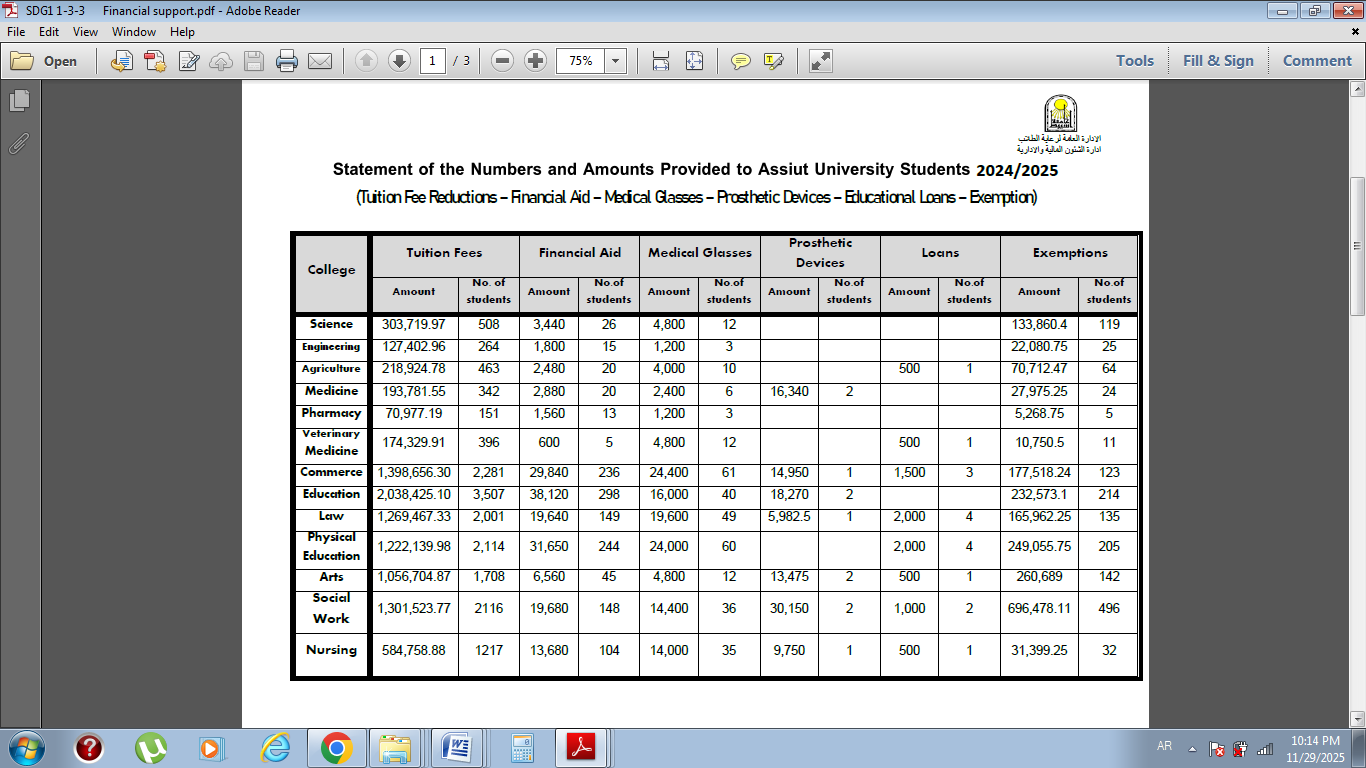Click the vertical scrollbar thumb
Screen dimensions: 1366x768
click(1357, 245)
